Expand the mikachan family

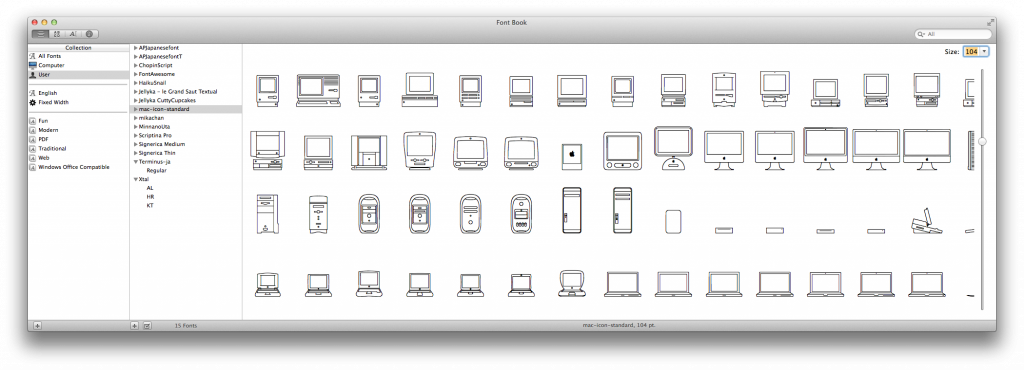click(136, 118)
